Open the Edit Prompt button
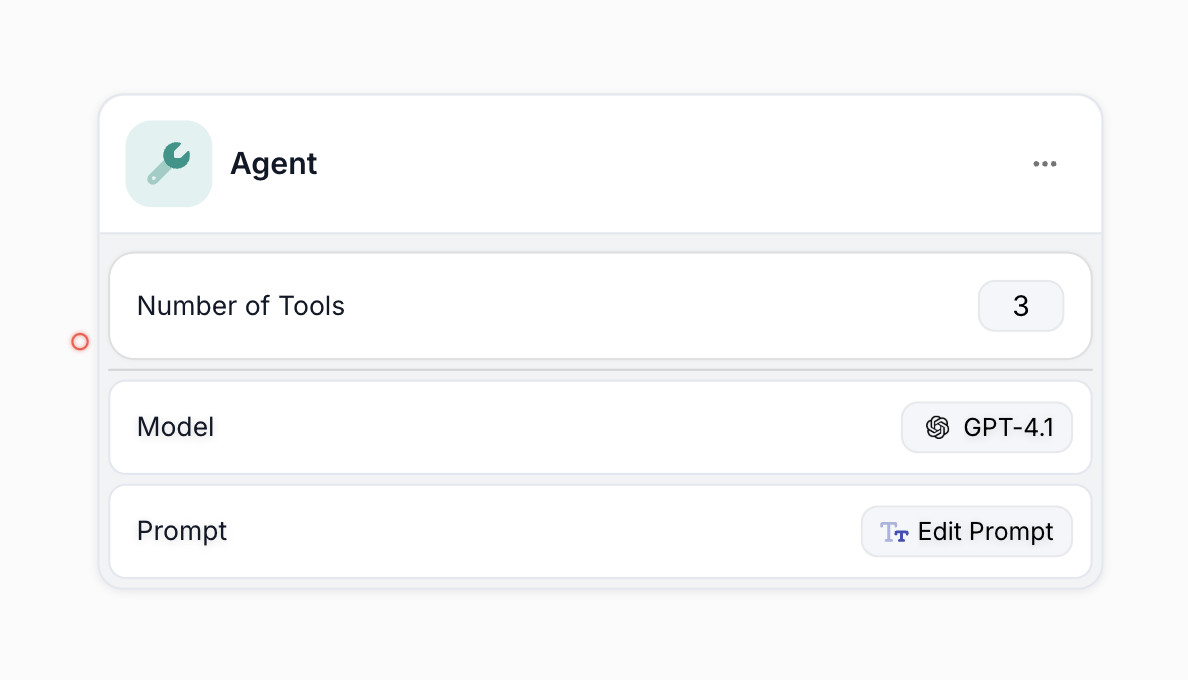Image resolution: width=1188 pixels, height=680 pixels. coord(967,532)
